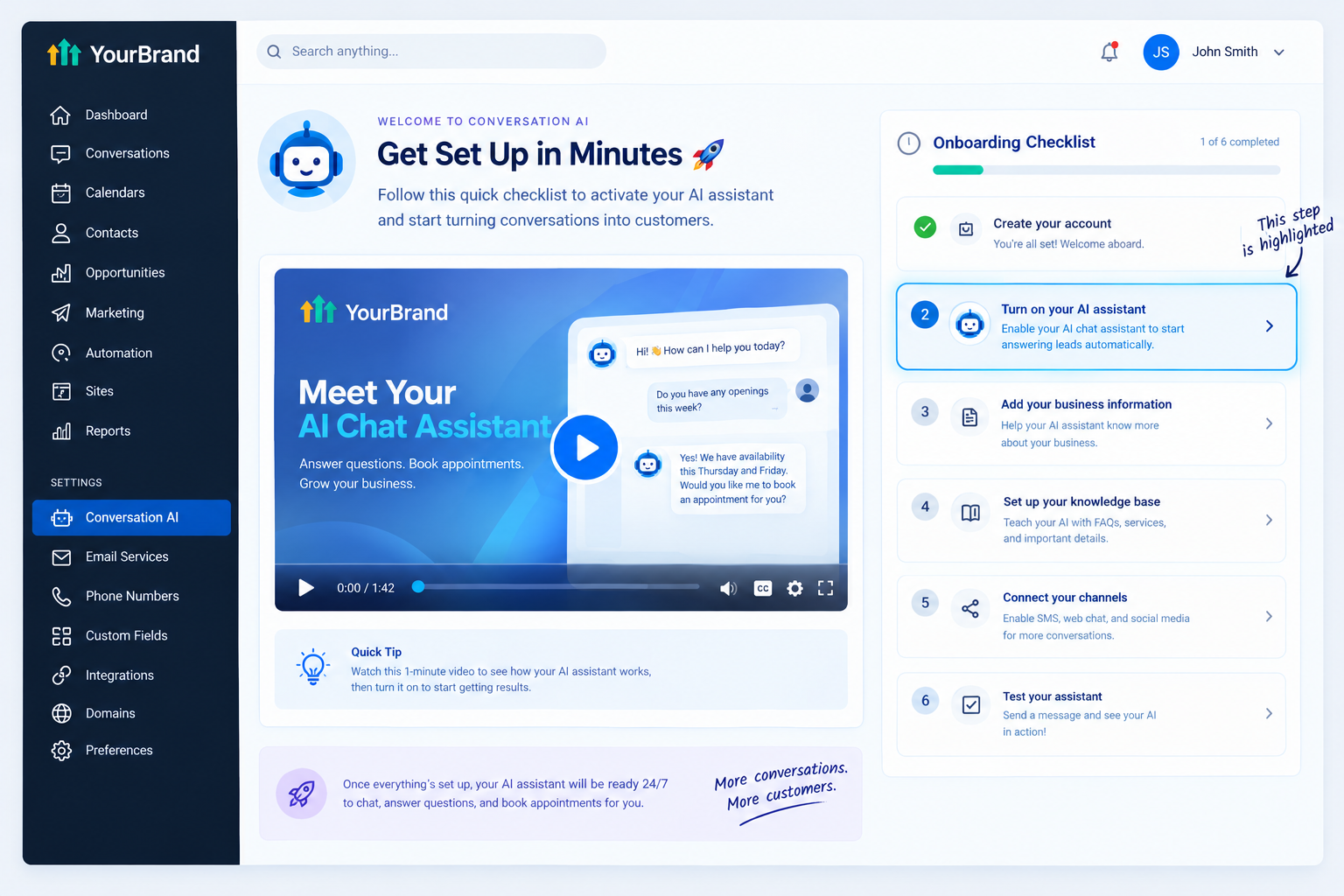Click the purple rocket icon in bottom banner
The width and height of the screenshot is (1344, 896).
coord(302,794)
